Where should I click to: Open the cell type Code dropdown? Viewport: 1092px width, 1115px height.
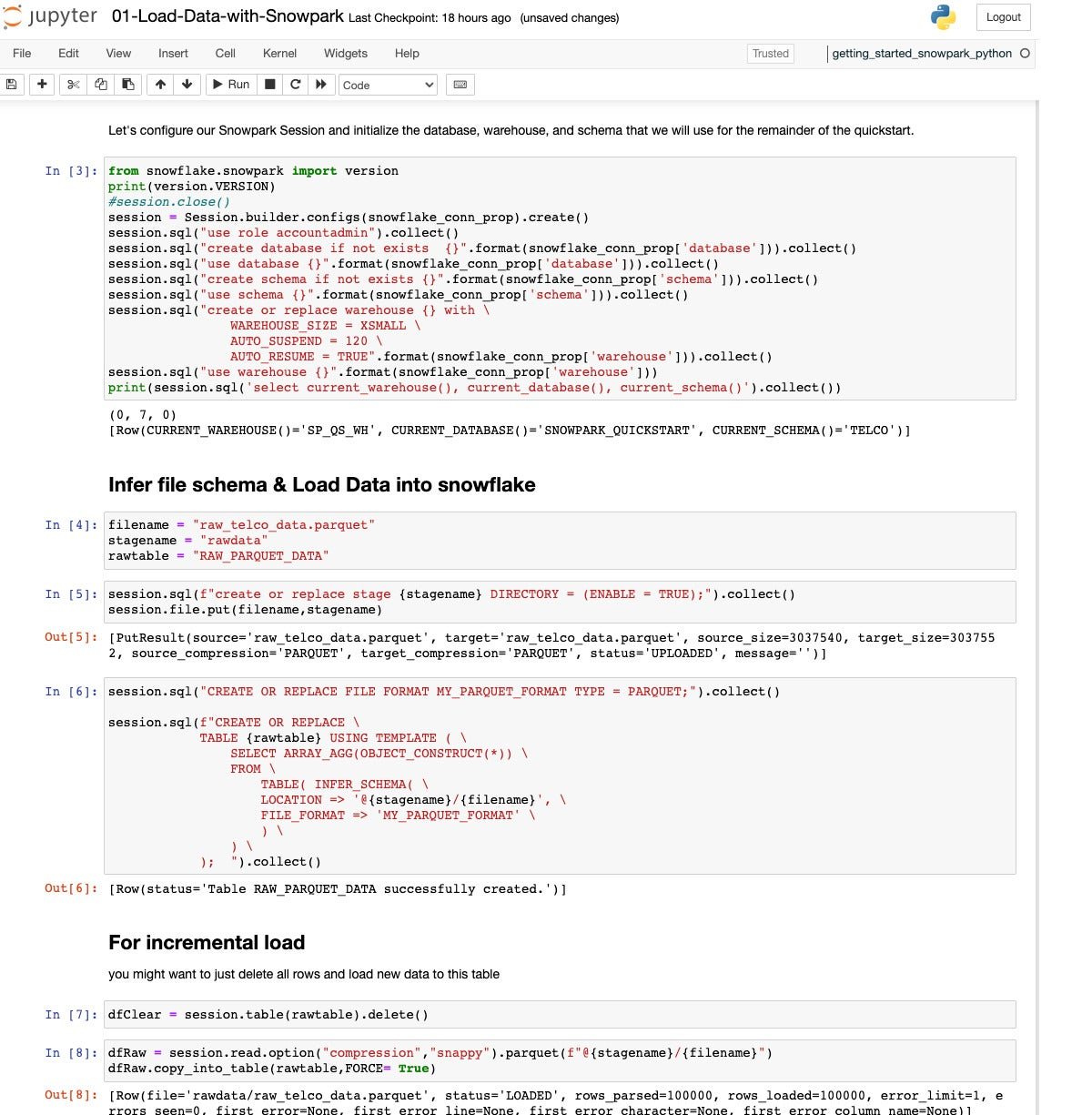click(389, 85)
